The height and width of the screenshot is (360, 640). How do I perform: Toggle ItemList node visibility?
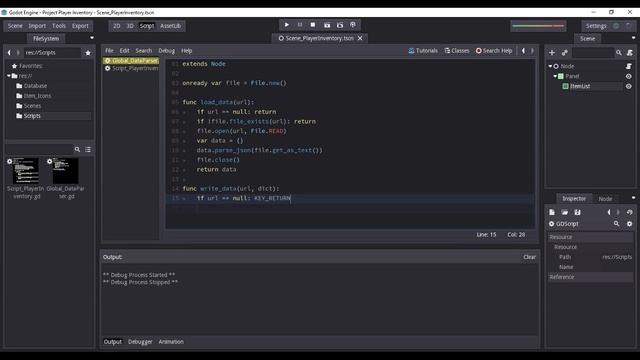[629, 86]
